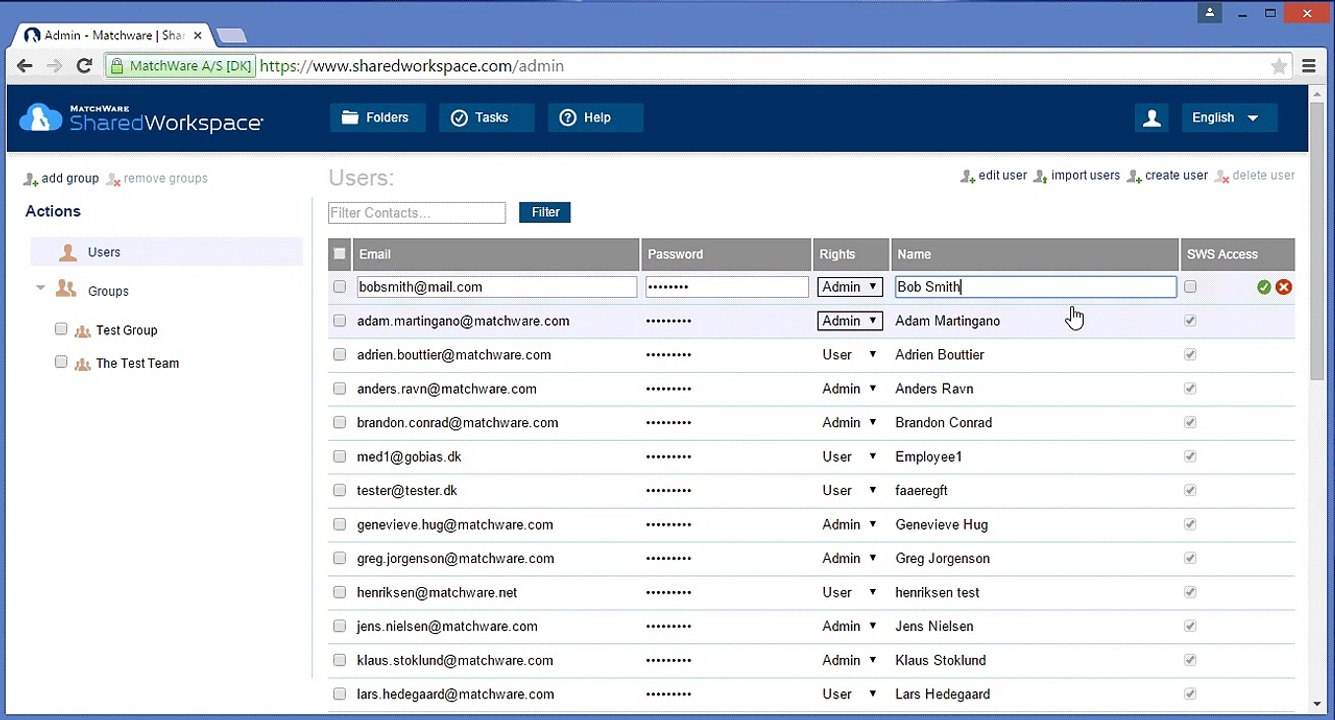The image size is (1335, 720).
Task: Click the add group link
Action: [70, 179]
